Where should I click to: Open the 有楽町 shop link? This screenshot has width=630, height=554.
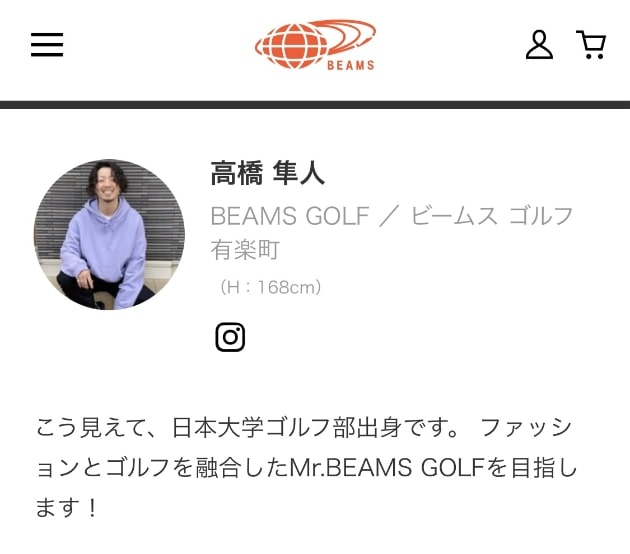(x=245, y=250)
